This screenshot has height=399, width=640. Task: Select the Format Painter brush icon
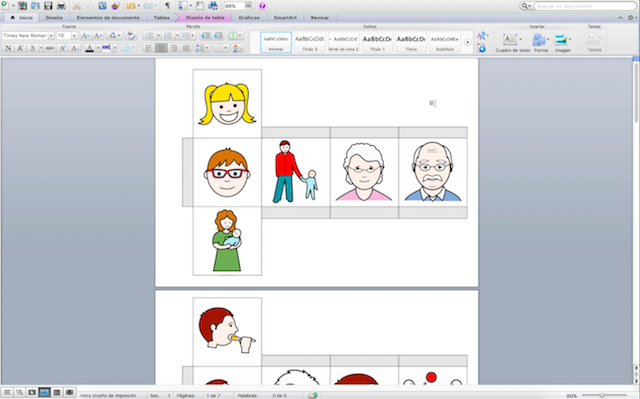pyautogui.click(x=116, y=6)
